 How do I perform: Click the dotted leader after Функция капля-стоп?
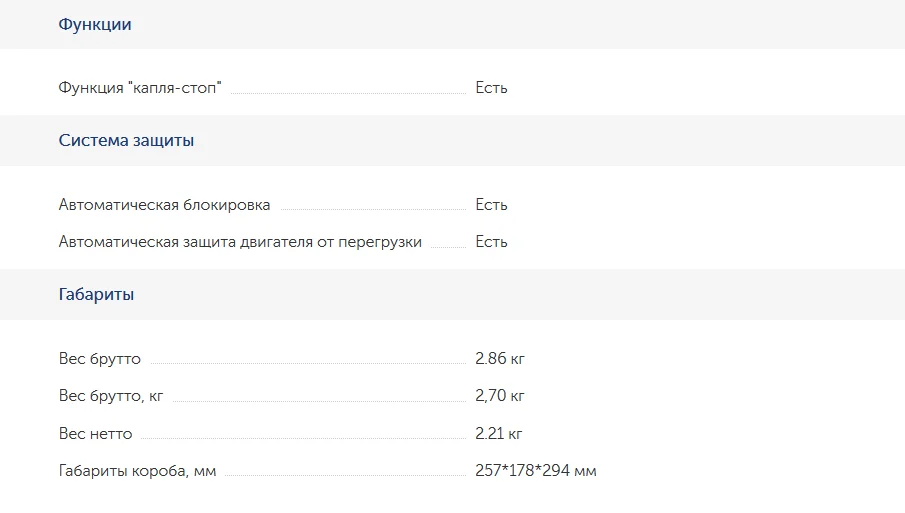pos(349,93)
